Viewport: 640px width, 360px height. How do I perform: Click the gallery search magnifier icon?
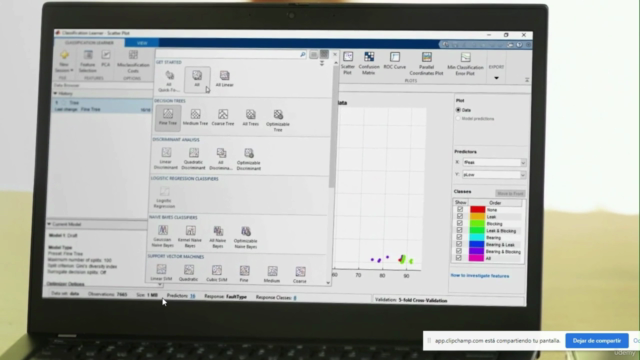[x=303, y=54]
